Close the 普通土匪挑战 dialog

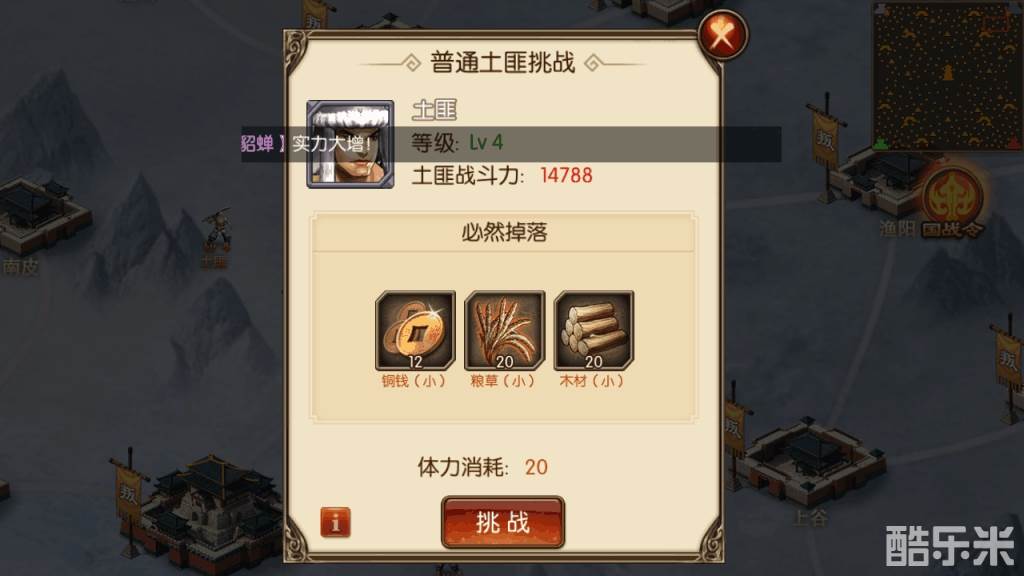point(722,35)
